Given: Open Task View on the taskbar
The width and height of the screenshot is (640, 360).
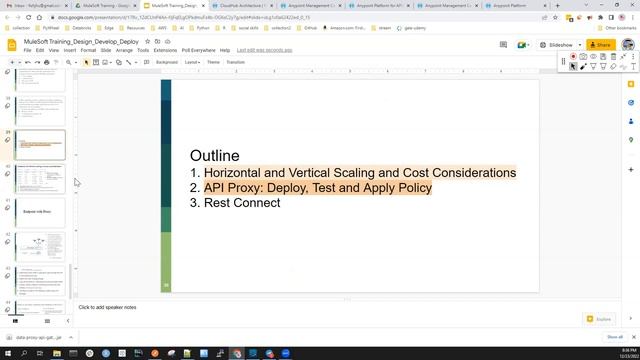Looking at the screenshot, I should (40, 353).
